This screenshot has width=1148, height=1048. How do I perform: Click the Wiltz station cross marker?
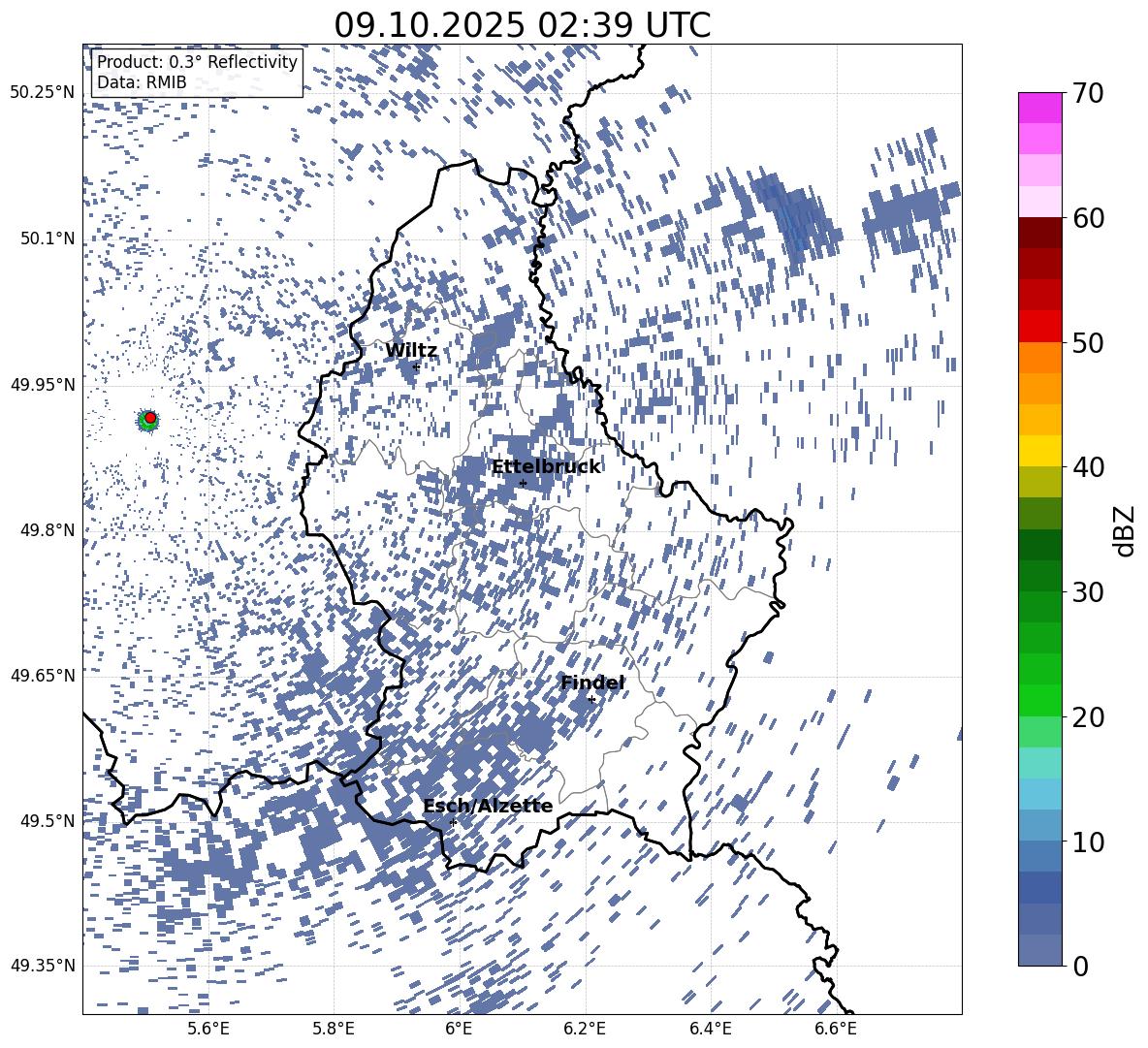(416, 366)
